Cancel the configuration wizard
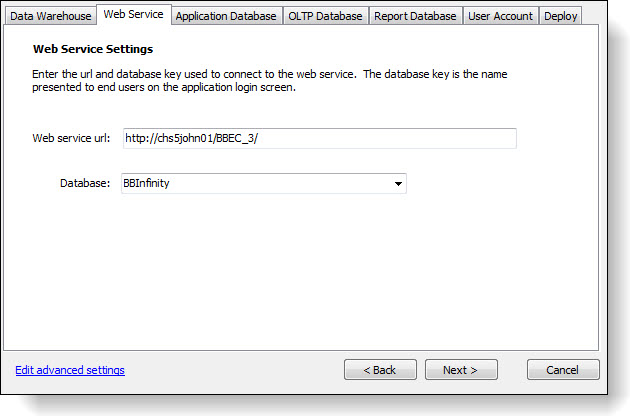This screenshot has height=416, width=630. click(563, 370)
